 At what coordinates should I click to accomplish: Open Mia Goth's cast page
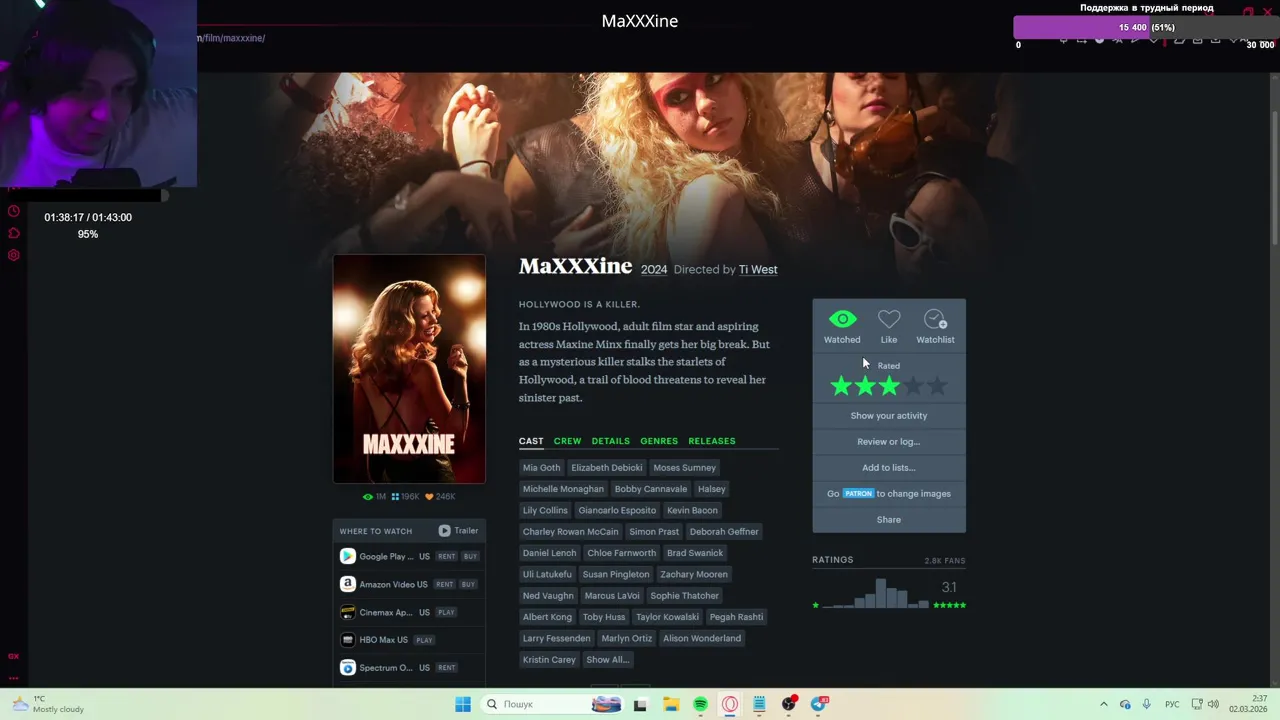pos(541,468)
